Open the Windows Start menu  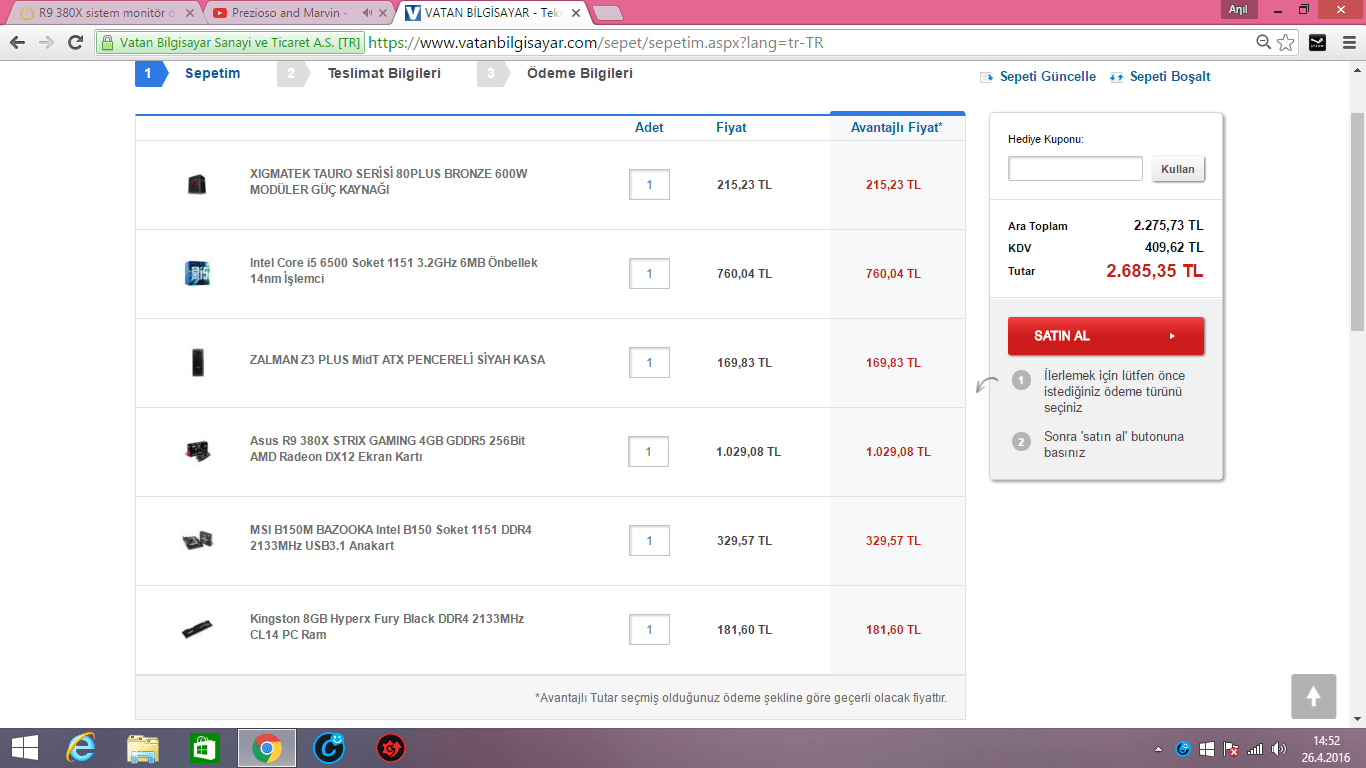pyautogui.click(x=25, y=748)
